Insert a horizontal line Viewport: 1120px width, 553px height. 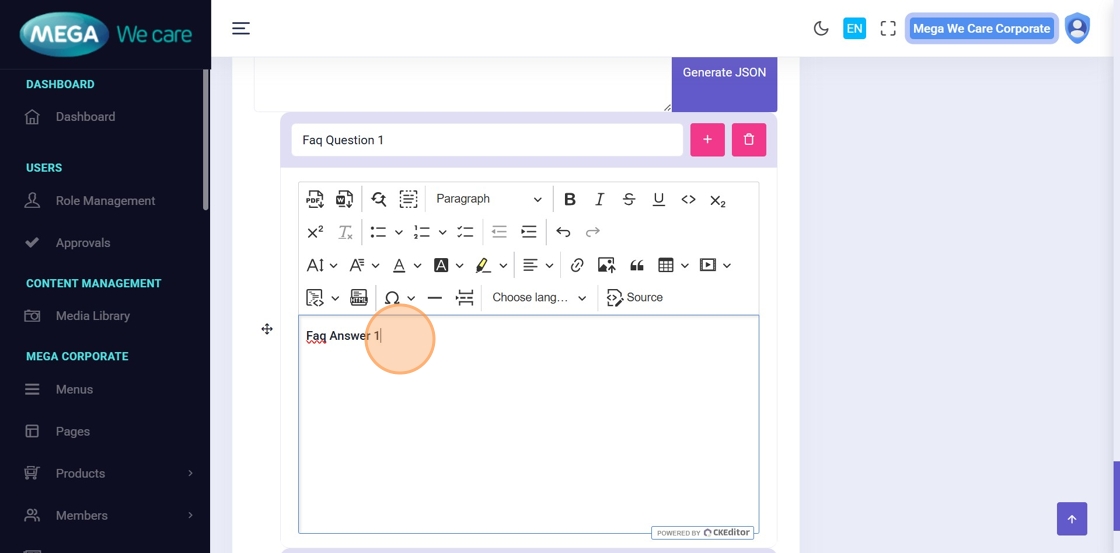434,298
